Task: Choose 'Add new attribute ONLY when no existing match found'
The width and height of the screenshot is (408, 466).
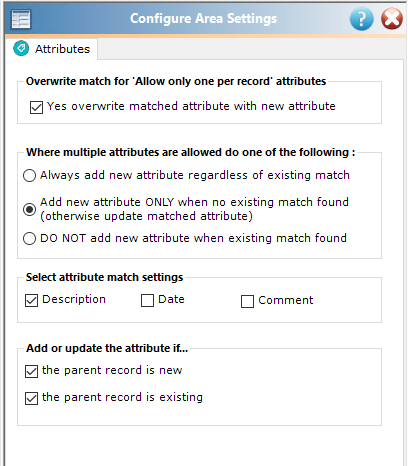Action: coord(29,209)
